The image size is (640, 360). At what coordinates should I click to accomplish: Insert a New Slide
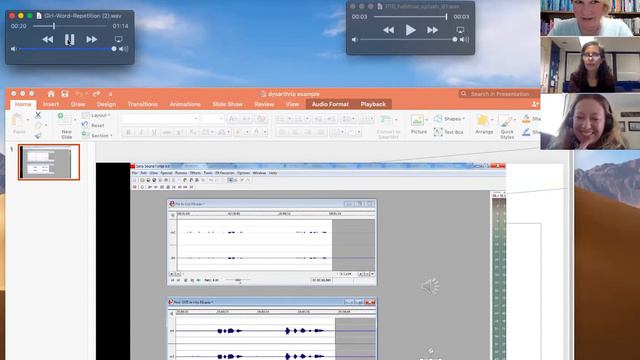click(66, 126)
